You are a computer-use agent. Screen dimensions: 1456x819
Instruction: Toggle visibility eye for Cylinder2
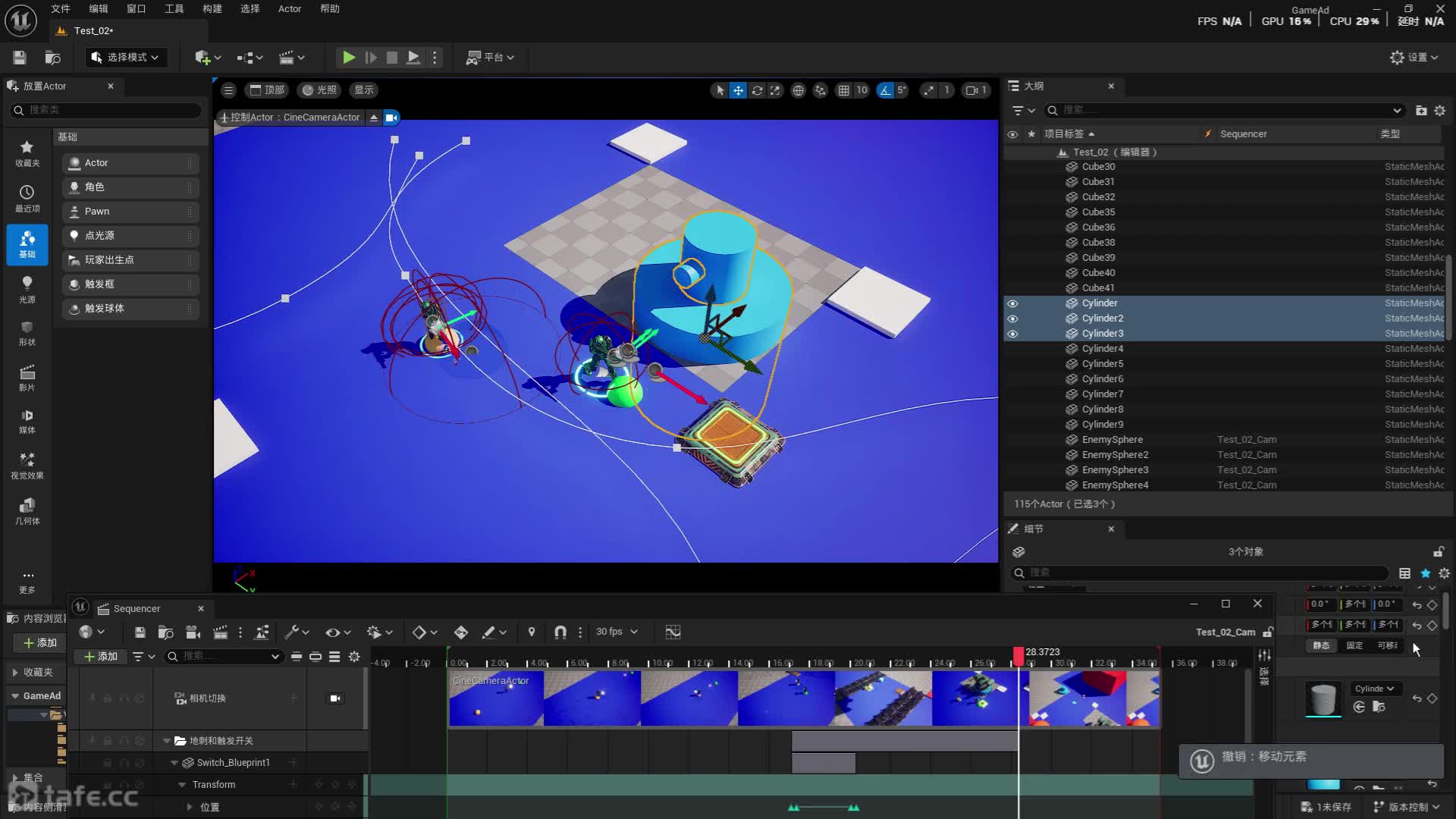pyautogui.click(x=1012, y=318)
